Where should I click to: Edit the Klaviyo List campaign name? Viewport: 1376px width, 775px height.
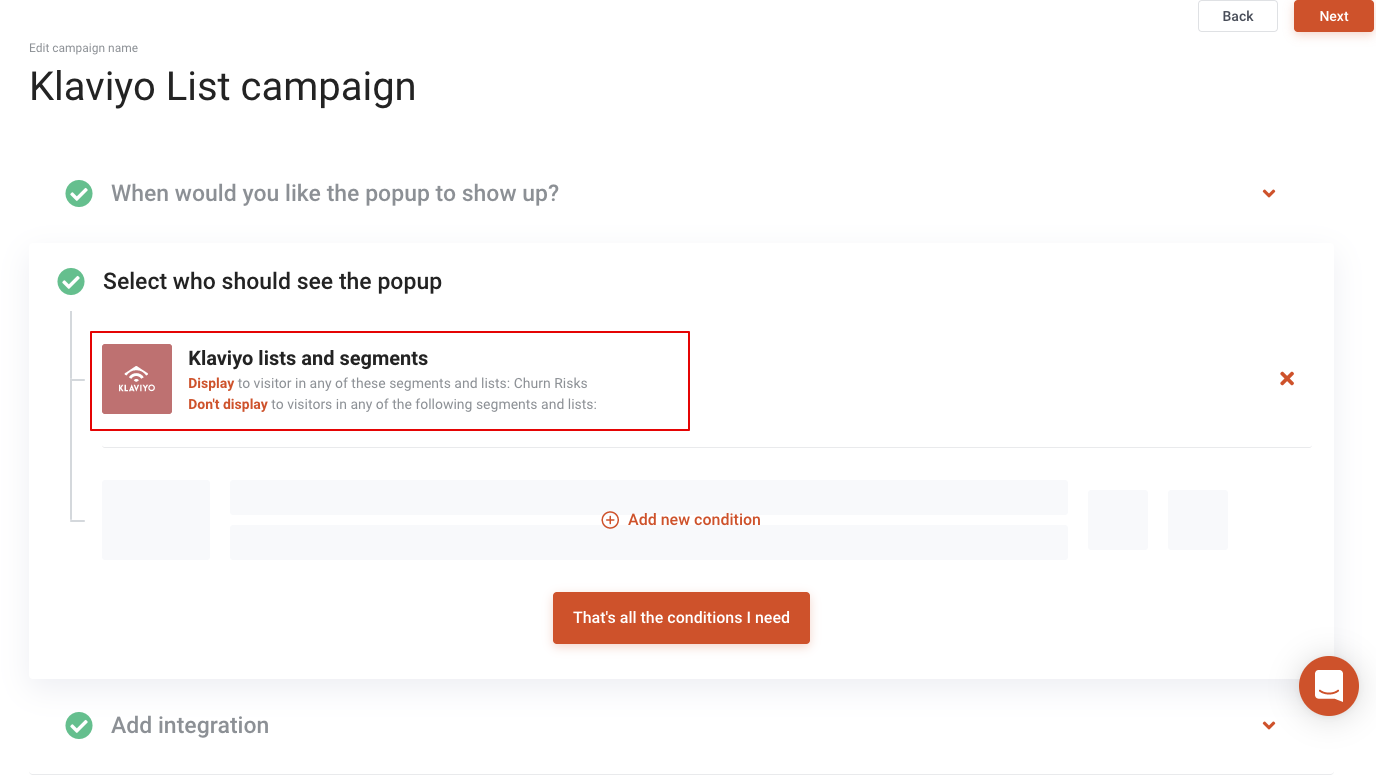tap(223, 87)
